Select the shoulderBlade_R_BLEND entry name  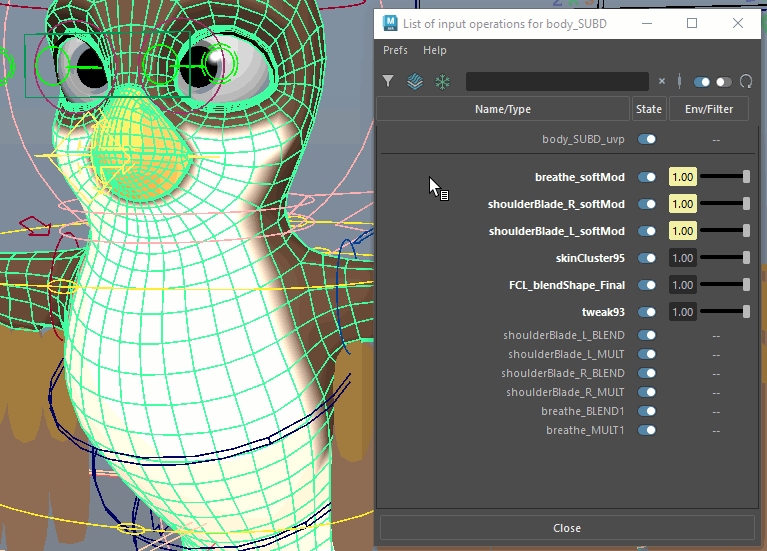point(563,373)
